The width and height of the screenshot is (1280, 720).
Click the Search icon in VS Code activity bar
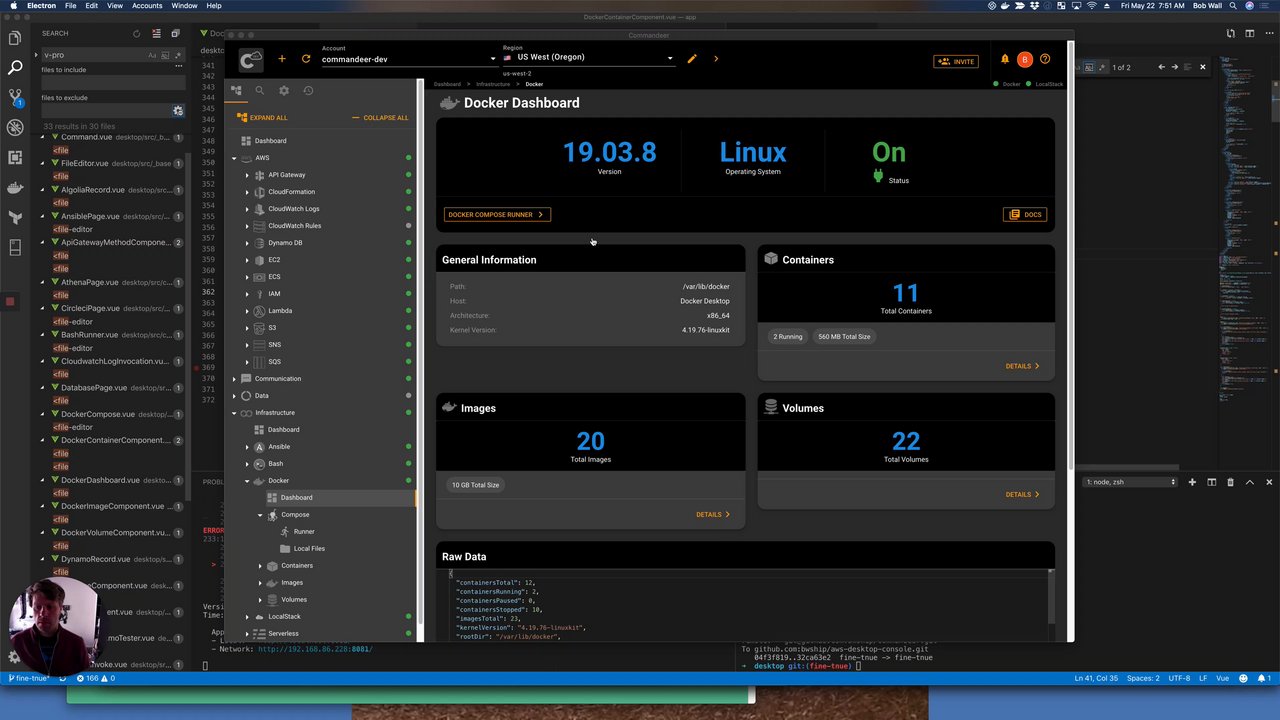pyautogui.click(x=14, y=68)
